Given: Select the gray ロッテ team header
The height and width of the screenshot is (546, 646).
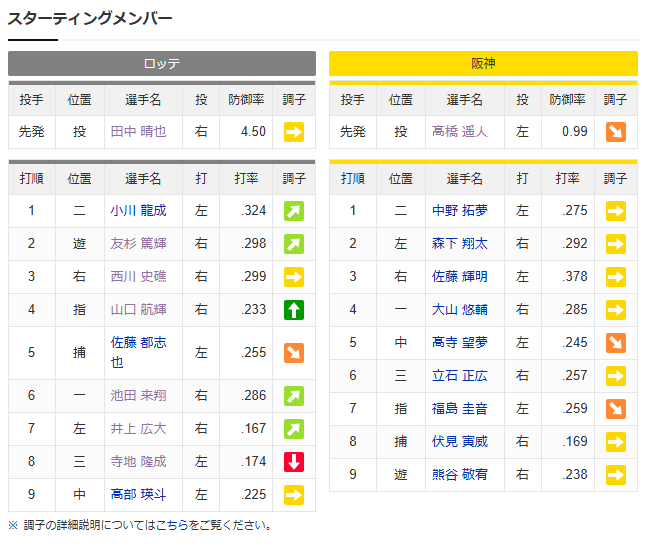Looking at the screenshot, I should (x=162, y=63).
